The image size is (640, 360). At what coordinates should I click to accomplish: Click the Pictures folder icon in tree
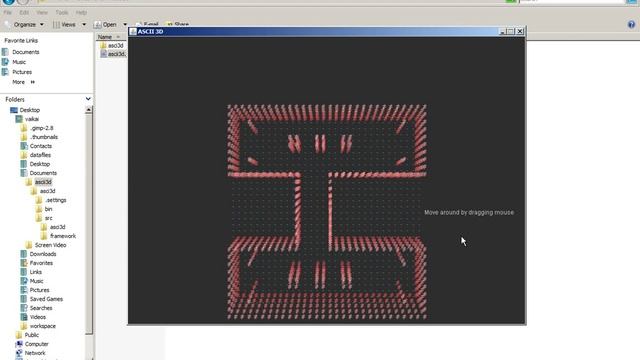pyautogui.click(x=24, y=290)
